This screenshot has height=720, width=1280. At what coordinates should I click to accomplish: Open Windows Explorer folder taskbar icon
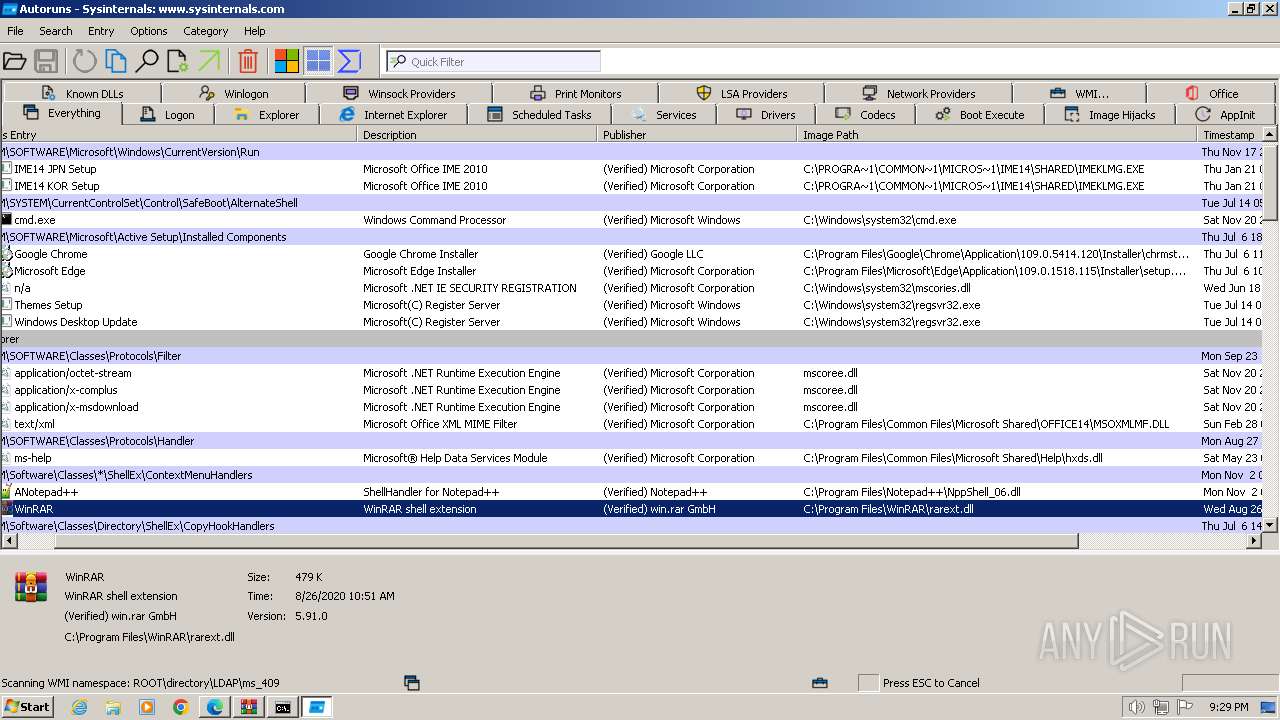pos(113,707)
